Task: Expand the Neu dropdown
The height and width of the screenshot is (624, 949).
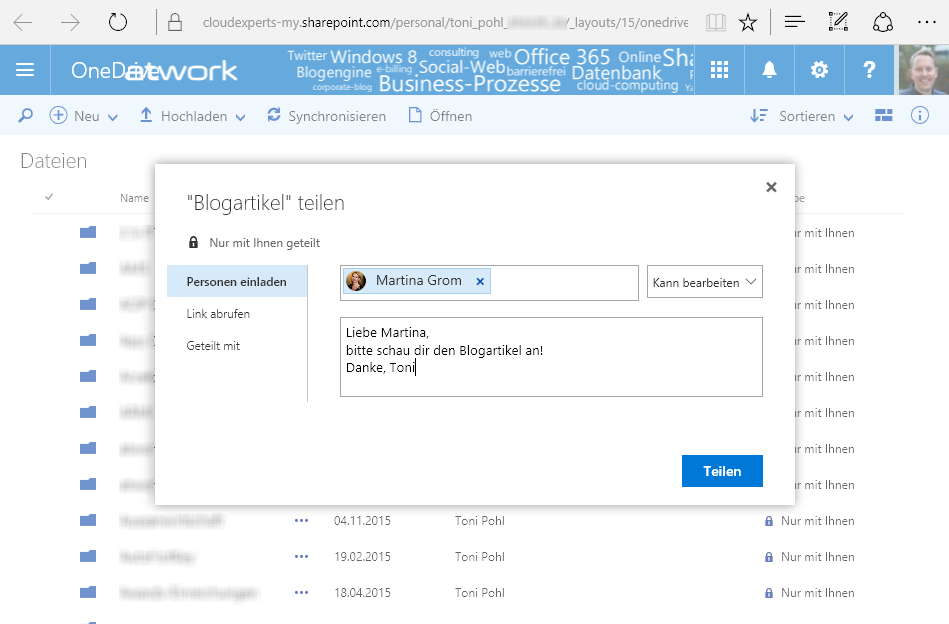Action: click(x=84, y=116)
